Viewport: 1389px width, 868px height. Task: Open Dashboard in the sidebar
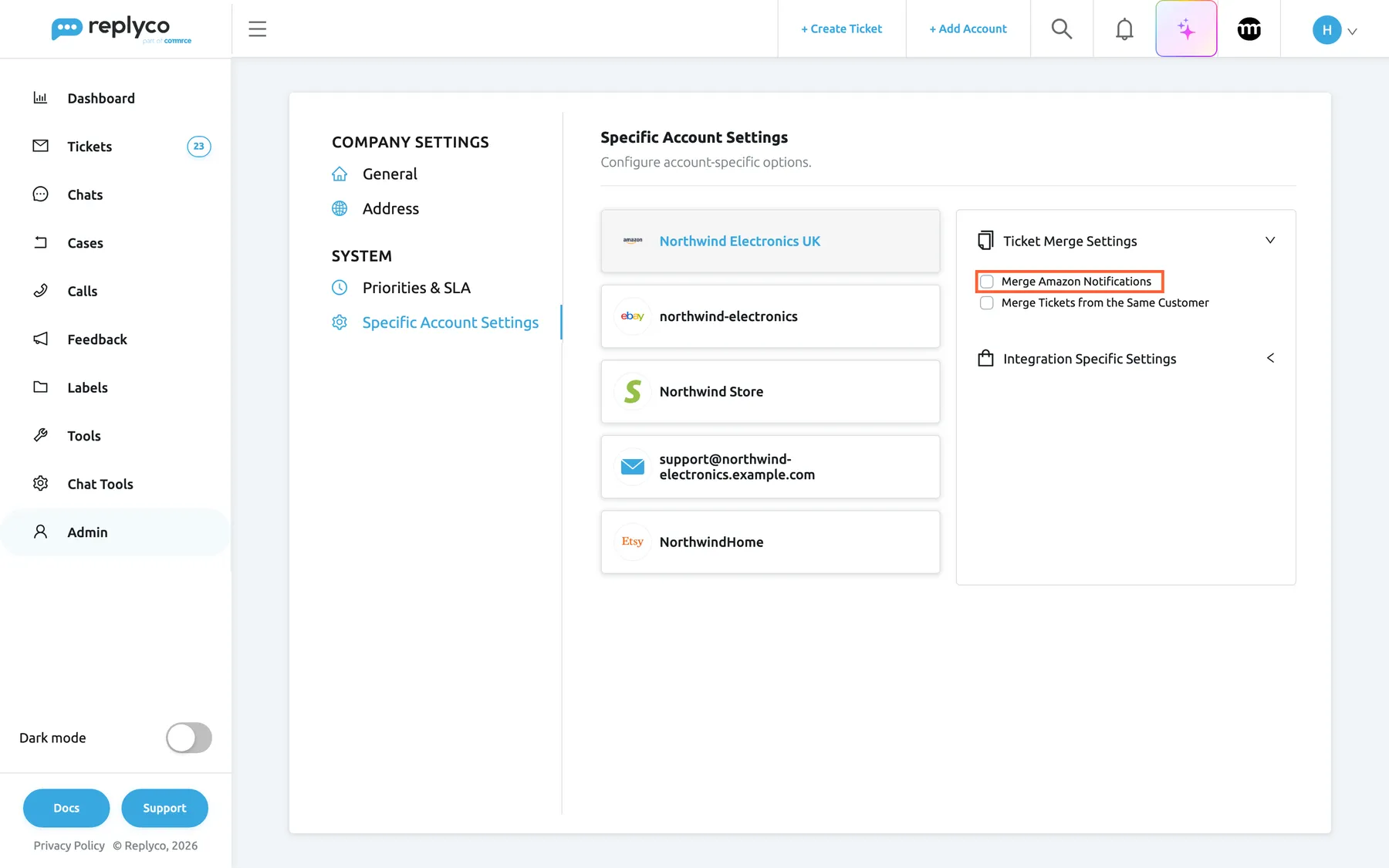click(x=101, y=98)
